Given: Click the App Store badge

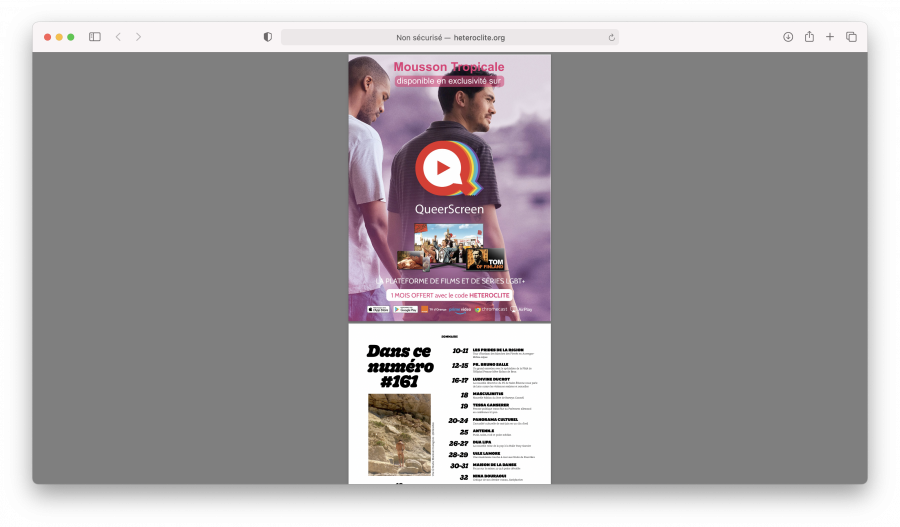Looking at the screenshot, I should click(x=378, y=310).
